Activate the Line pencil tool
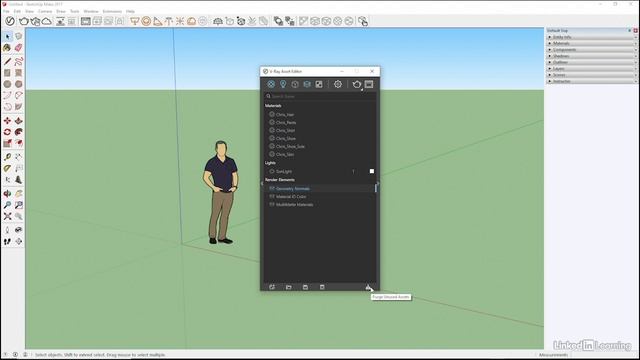The width and height of the screenshot is (640, 360). (x=7, y=62)
